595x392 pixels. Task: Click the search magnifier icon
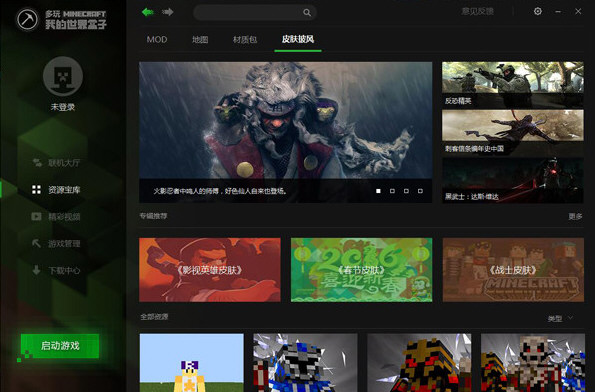tap(307, 13)
